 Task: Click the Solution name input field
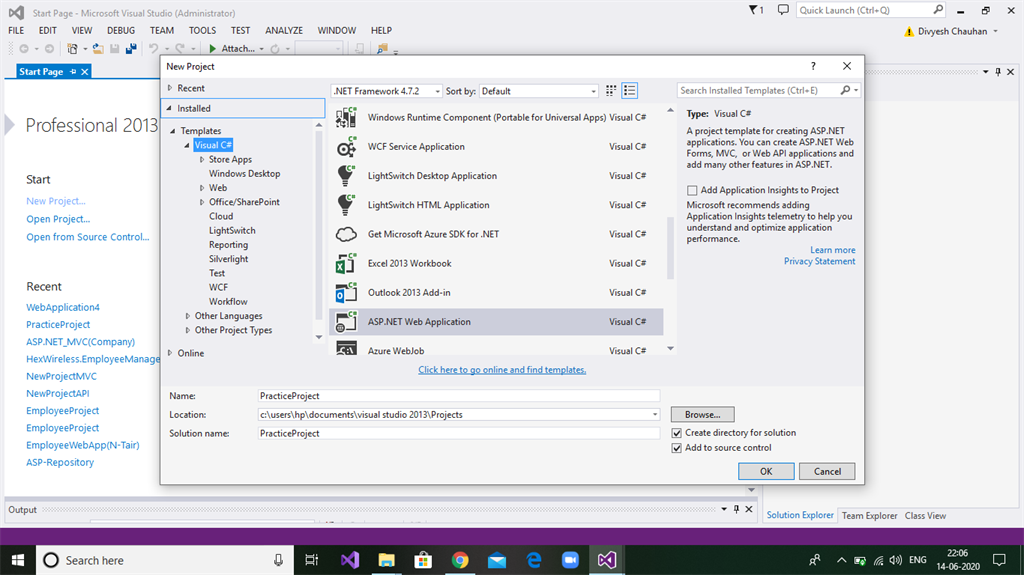tap(459, 433)
